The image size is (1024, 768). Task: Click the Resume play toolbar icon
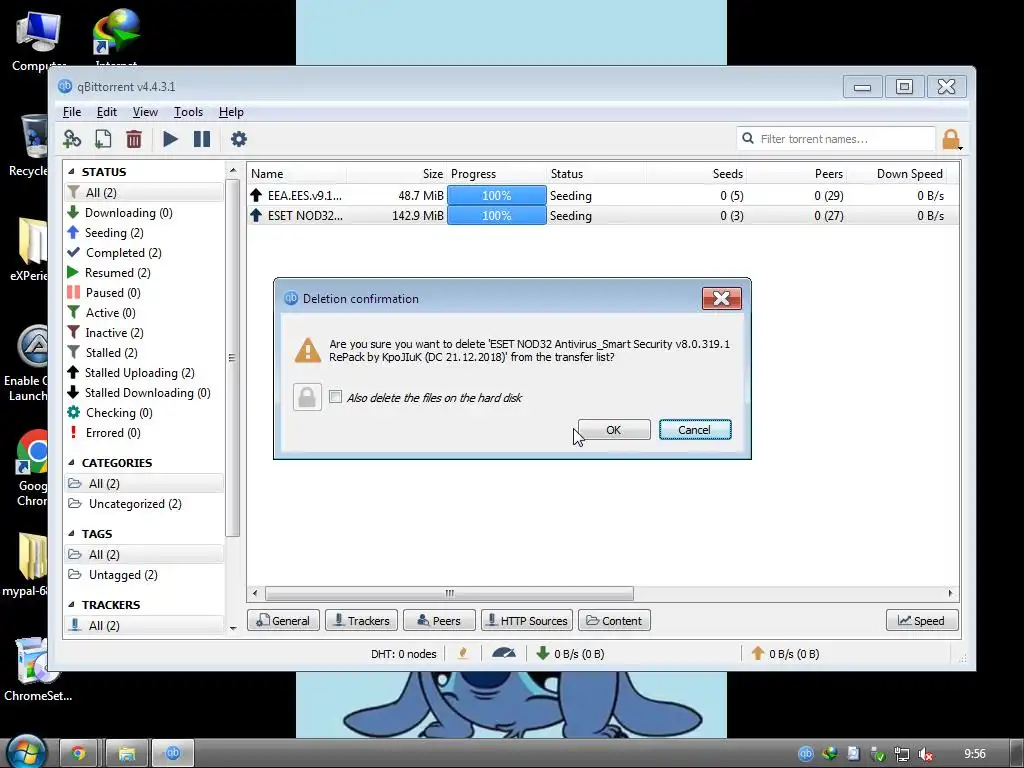(170, 139)
